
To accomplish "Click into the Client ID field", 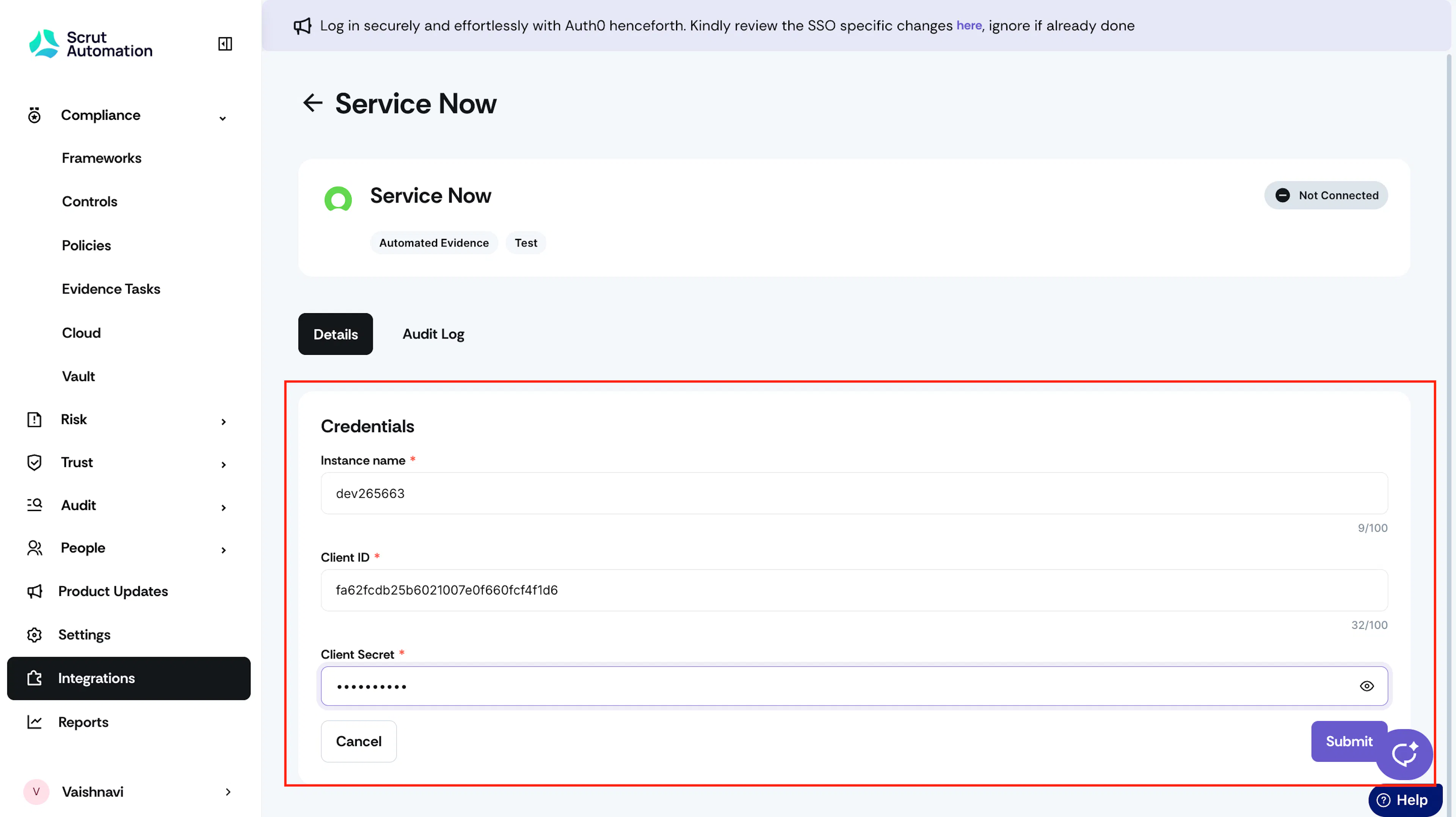I will tap(854, 590).
